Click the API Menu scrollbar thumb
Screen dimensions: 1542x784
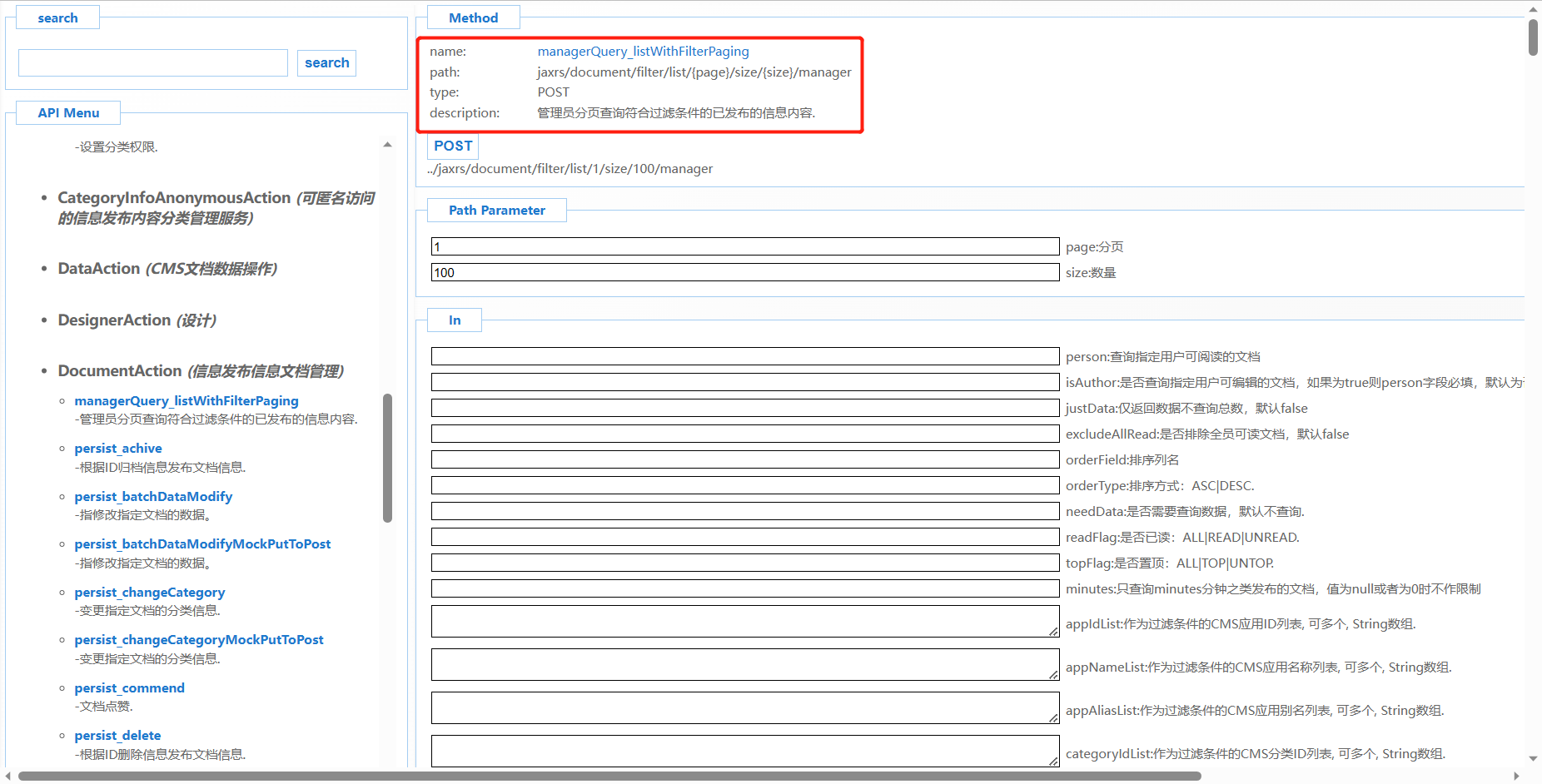(x=387, y=459)
